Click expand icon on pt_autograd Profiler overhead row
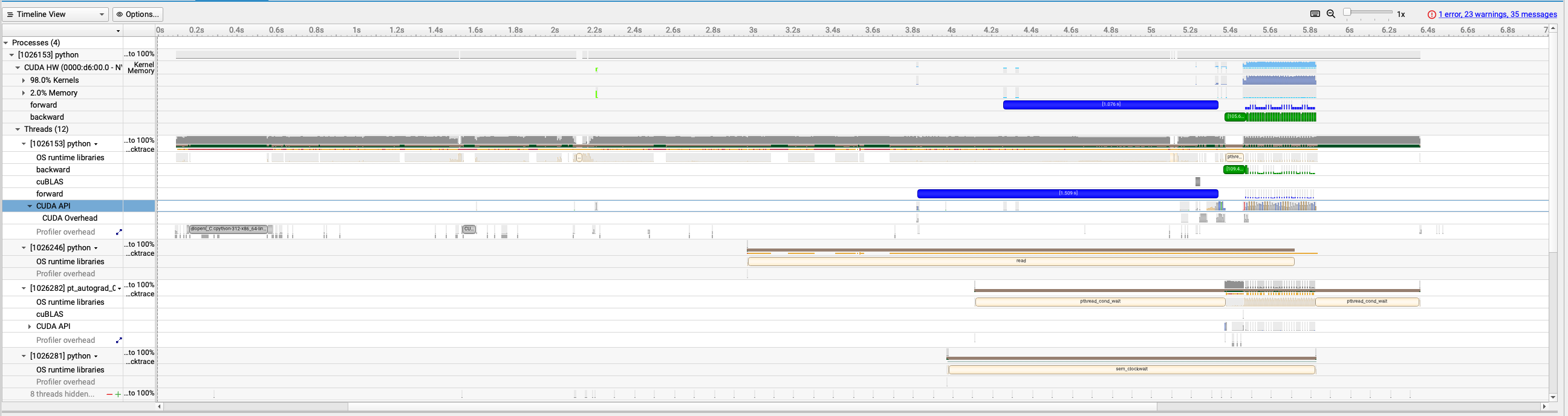 tap(119, 340)
